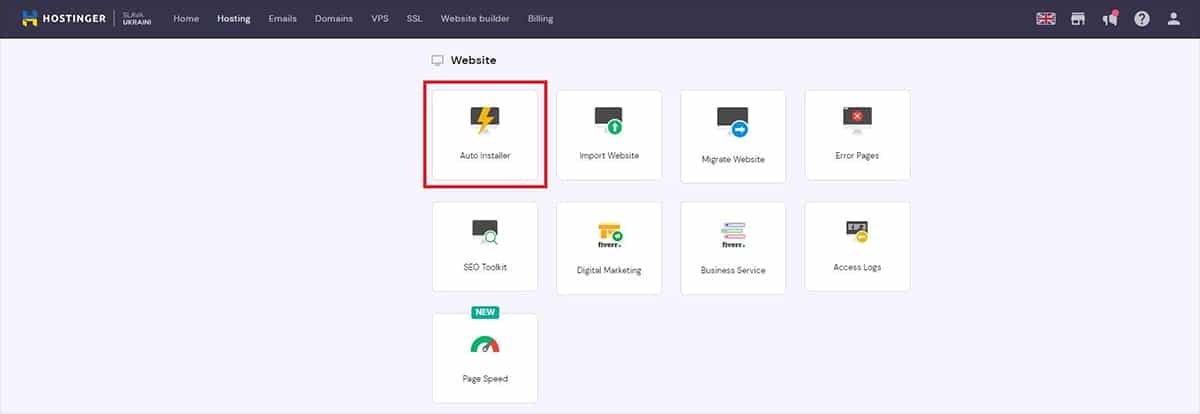The height and width of the screenshot is (414, 1200).
Task: Click the Import Website icon
Action: coord(609,122)
